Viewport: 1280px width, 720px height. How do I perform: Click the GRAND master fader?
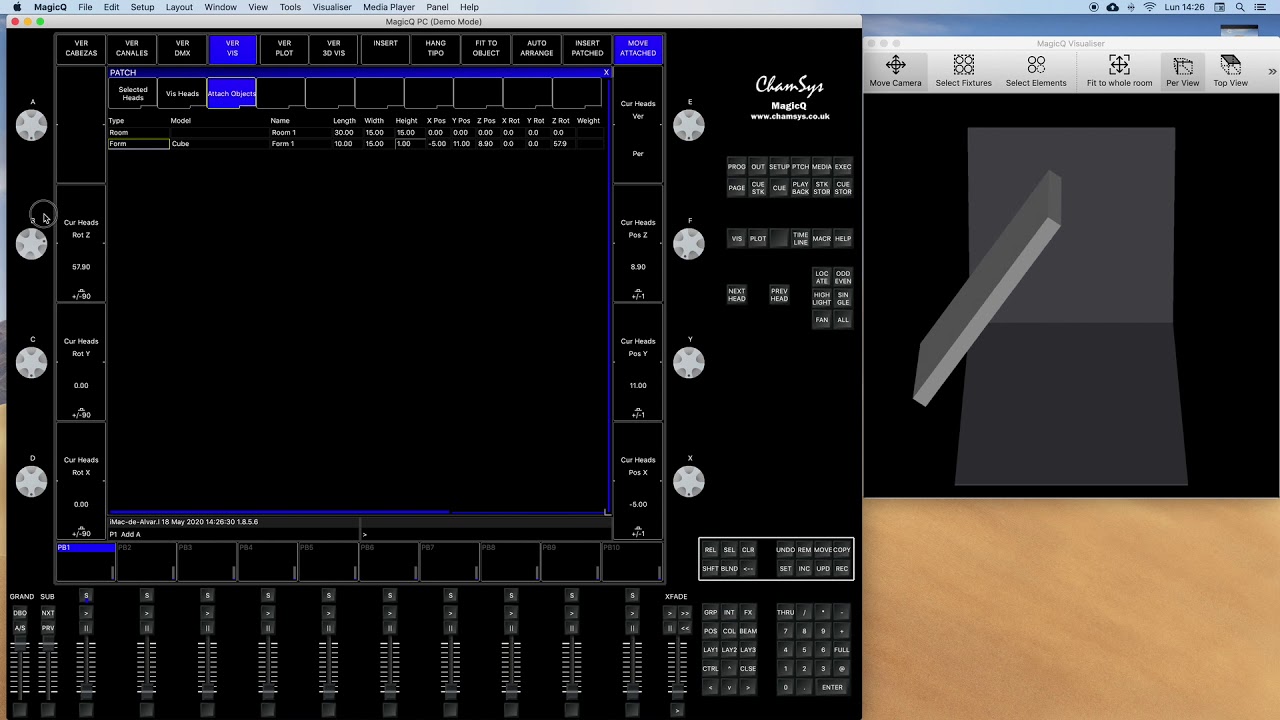[20, 670]
